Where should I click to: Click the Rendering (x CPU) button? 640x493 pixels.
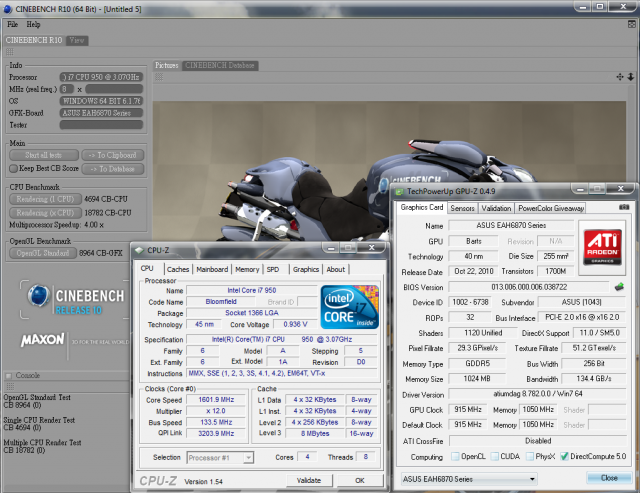[x=45, y=213]
